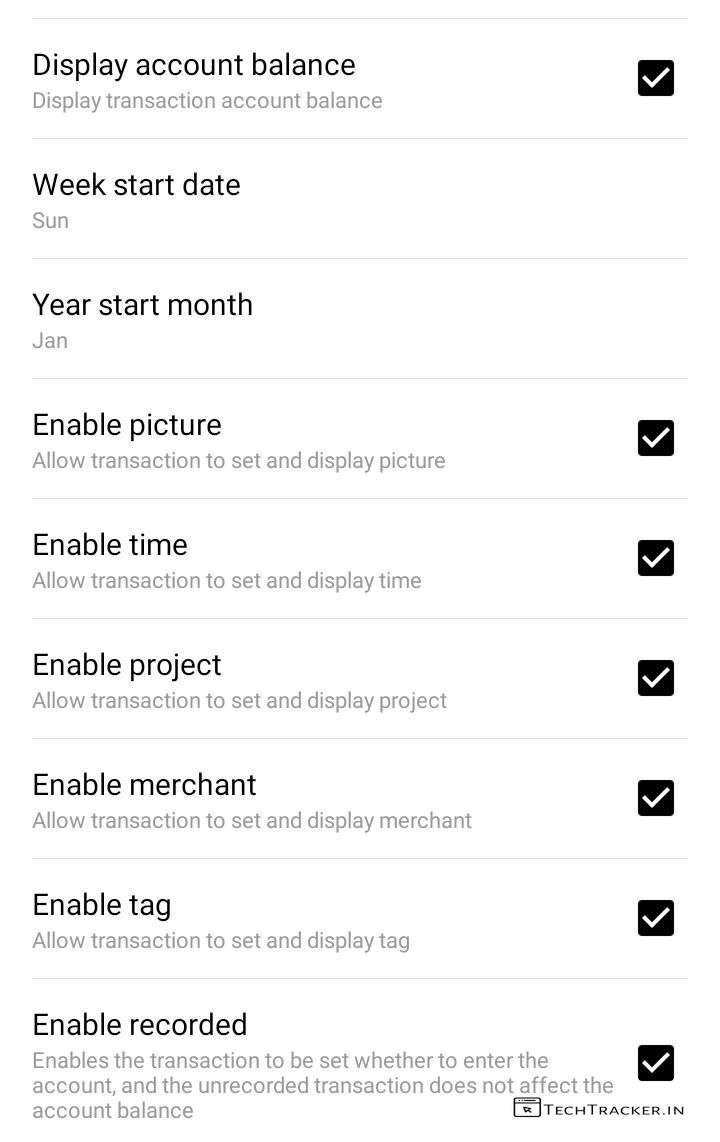Image resolution: width=720 pixels, height=1142 pixels.
Task: Uncheck the Display account balance checkbox
Action: click(656, 78)
